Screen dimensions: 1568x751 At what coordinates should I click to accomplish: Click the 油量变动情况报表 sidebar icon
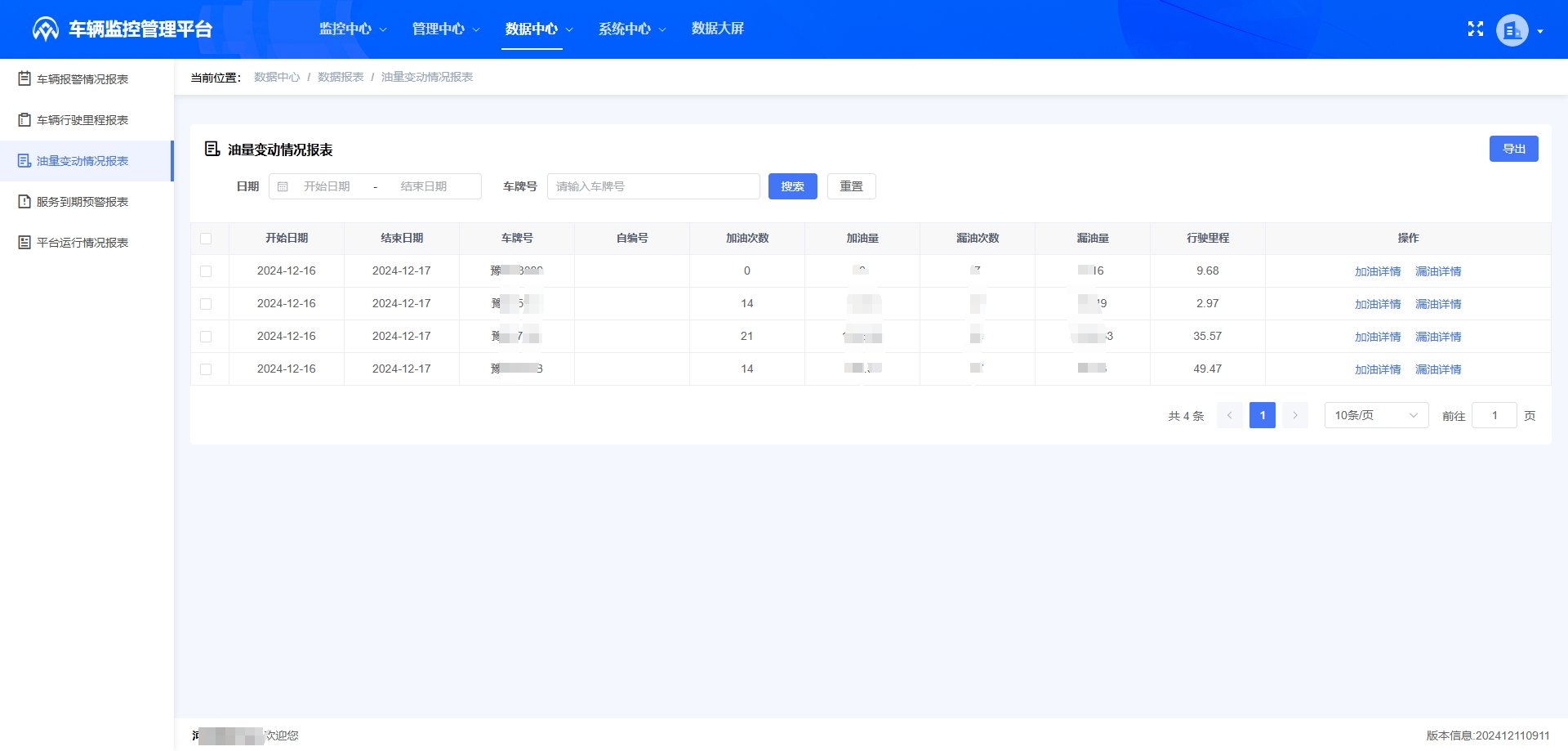[x=24, y=161]
